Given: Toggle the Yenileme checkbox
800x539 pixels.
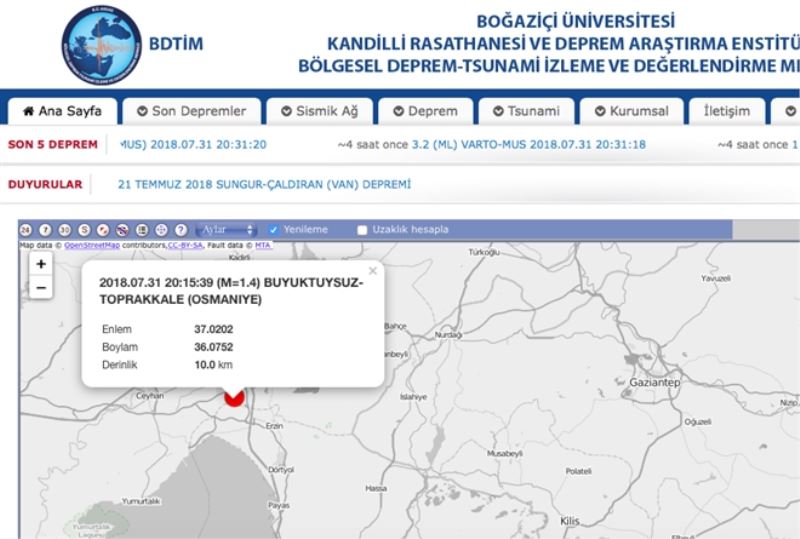Looking at the screenshot, I should (273, 230).
